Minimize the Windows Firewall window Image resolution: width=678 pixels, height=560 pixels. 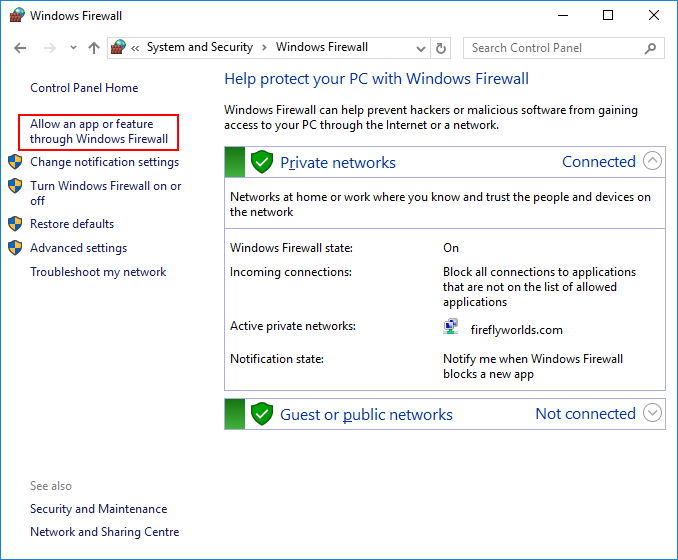[x=563, y=16]
